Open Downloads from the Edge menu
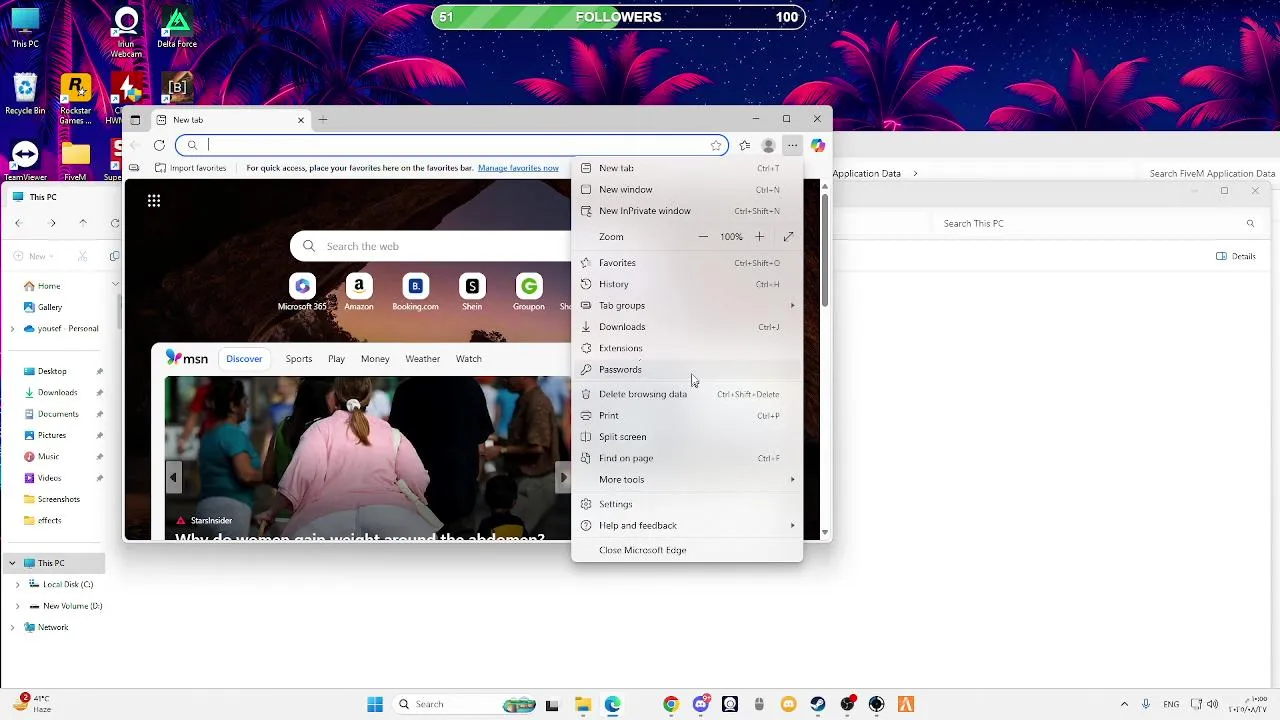The width and height of the screenshot is (1280, 720). click(686, 327)
